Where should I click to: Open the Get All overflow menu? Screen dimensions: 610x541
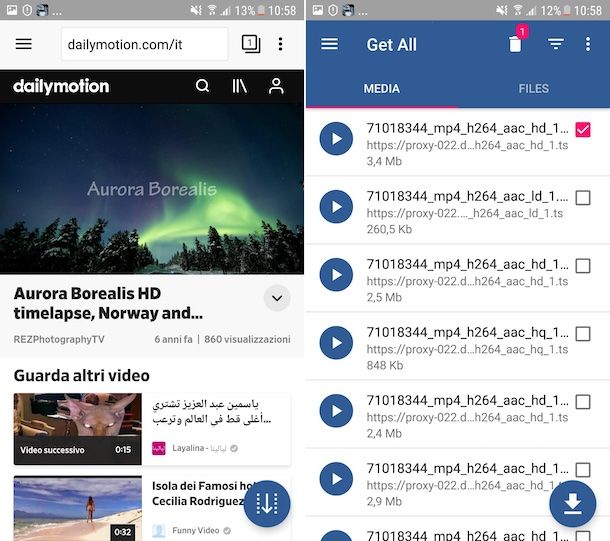tap(588, 44)
